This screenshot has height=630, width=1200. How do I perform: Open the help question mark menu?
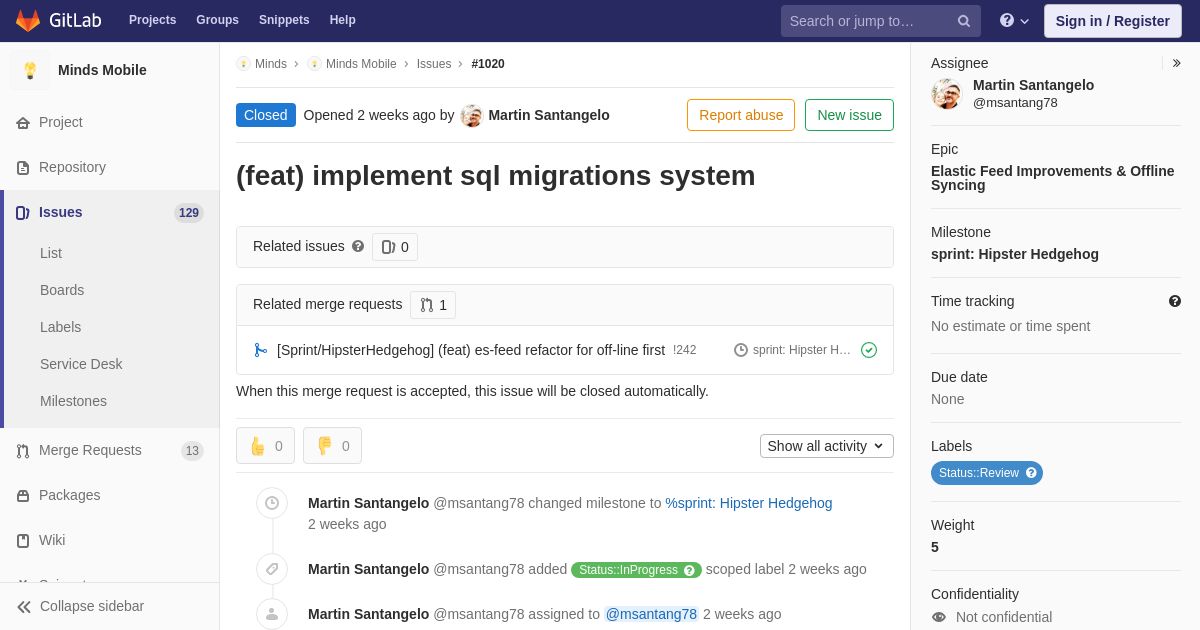pyautogui.click(x=1014, y=20)
